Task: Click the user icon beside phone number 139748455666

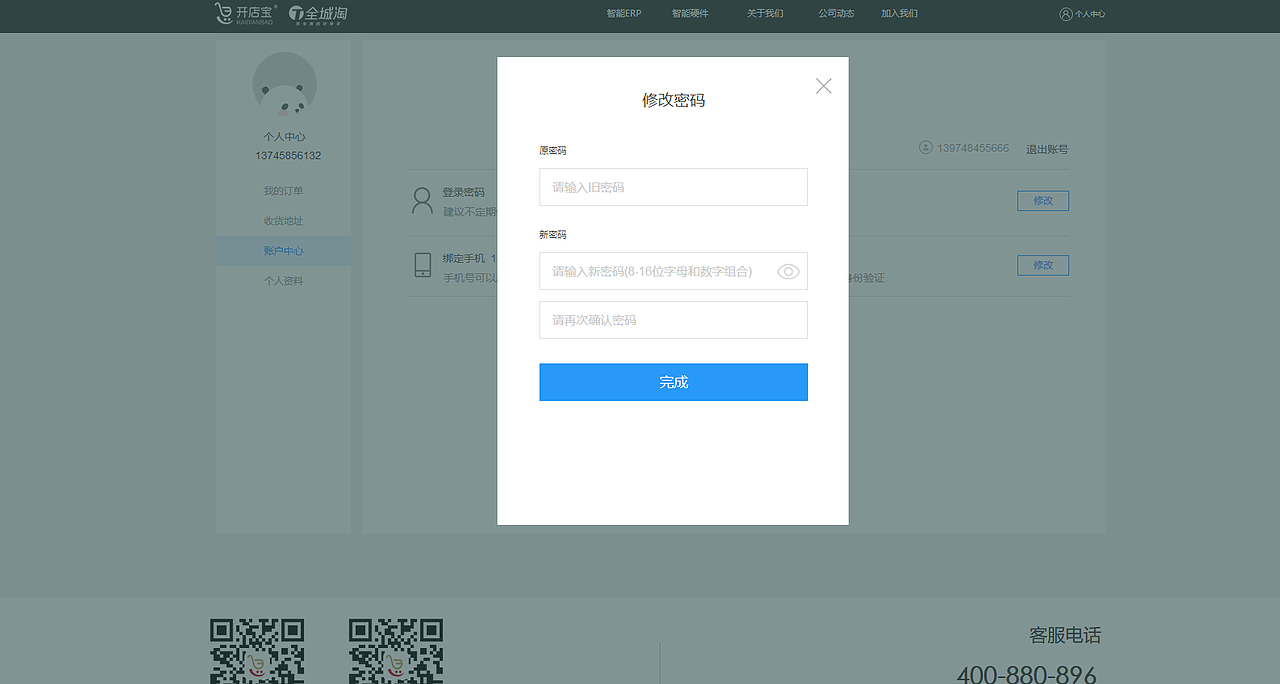Action: coord(923,147)
